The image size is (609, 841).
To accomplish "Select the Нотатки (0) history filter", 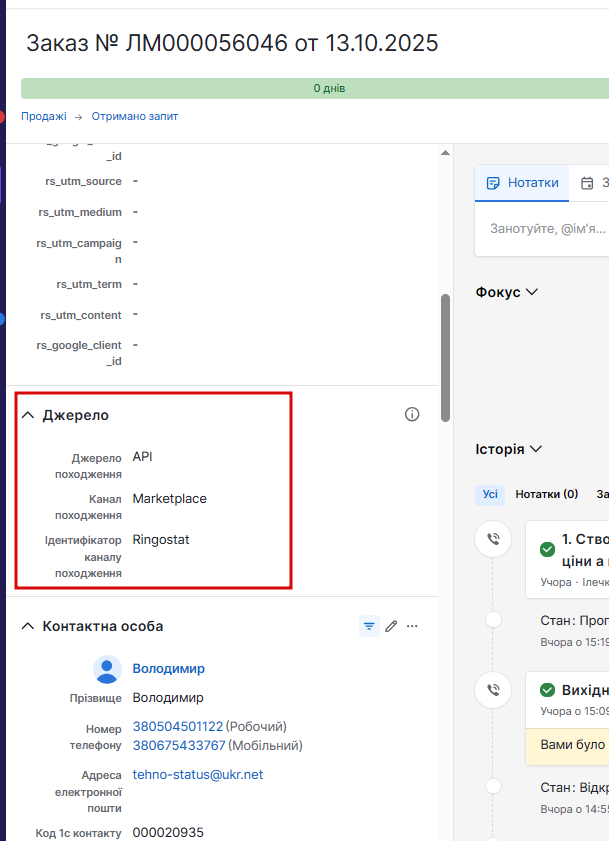I will pyautogui.click(x=546, y=494).
